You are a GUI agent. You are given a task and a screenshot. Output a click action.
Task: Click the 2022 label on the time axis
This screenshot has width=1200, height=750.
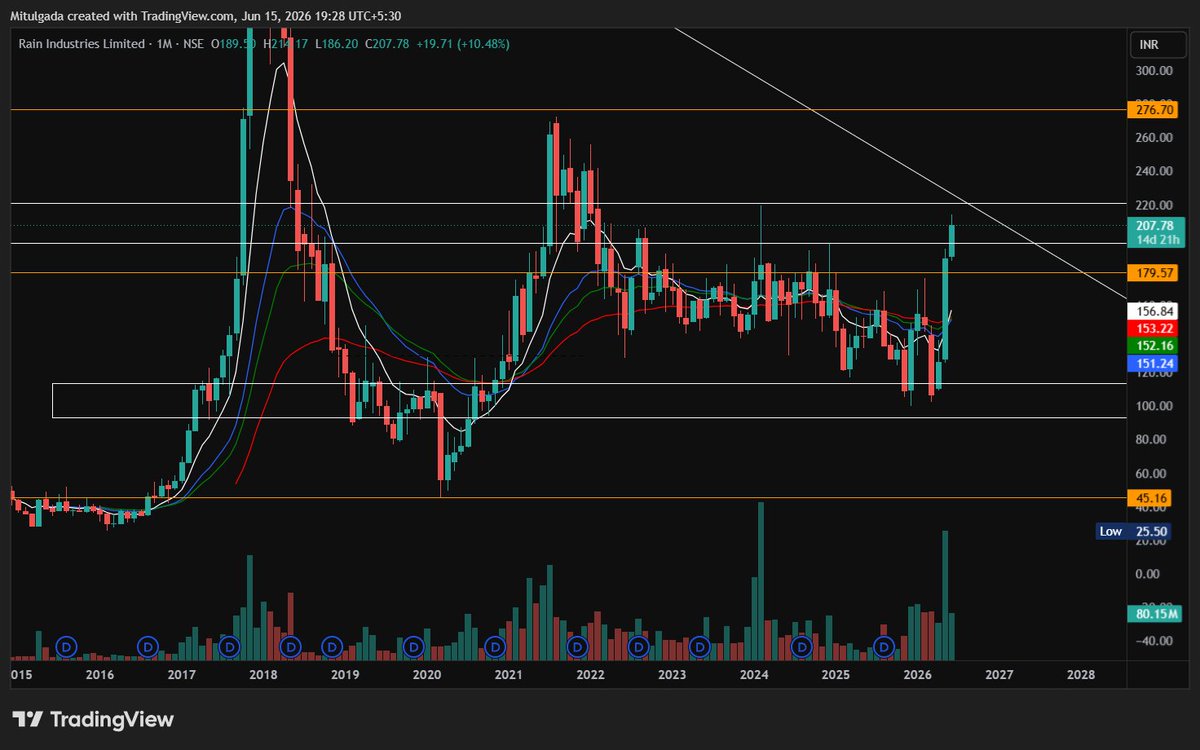coord(590,675)
